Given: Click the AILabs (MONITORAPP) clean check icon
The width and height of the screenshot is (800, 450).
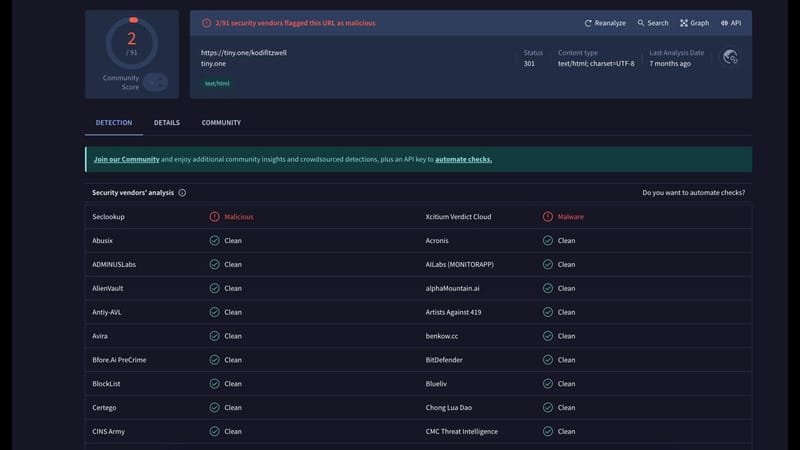Looking at the screenshot, I should [547, 264].
